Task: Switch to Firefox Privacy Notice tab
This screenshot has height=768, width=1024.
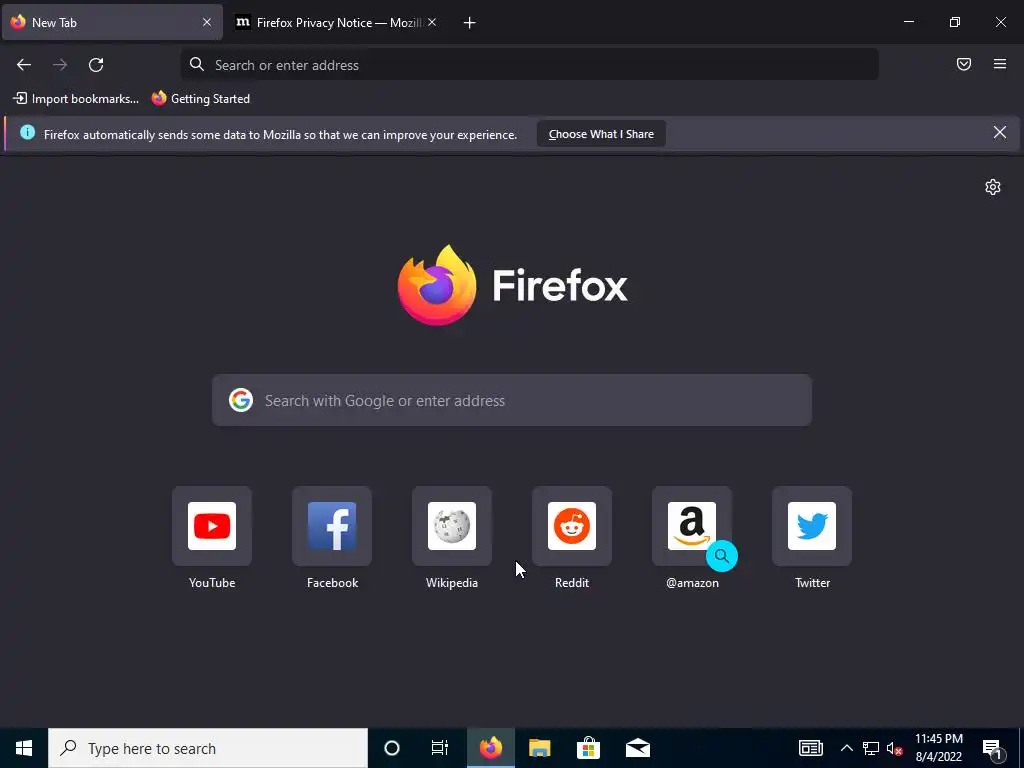Action: tap(336, 23)
